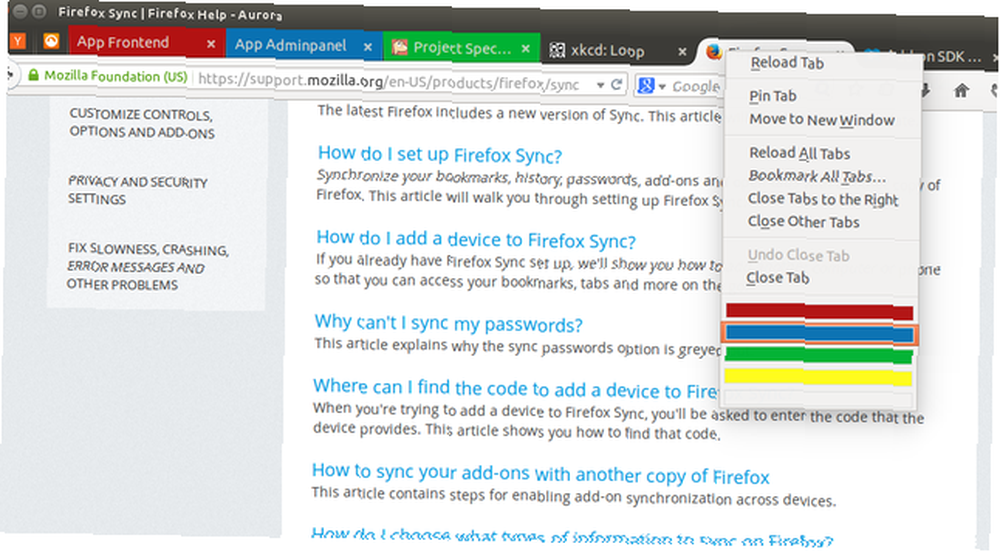
Task: Switch to the App Adminpanel tab
Action: pyautogui.click(x=304, y=45)
